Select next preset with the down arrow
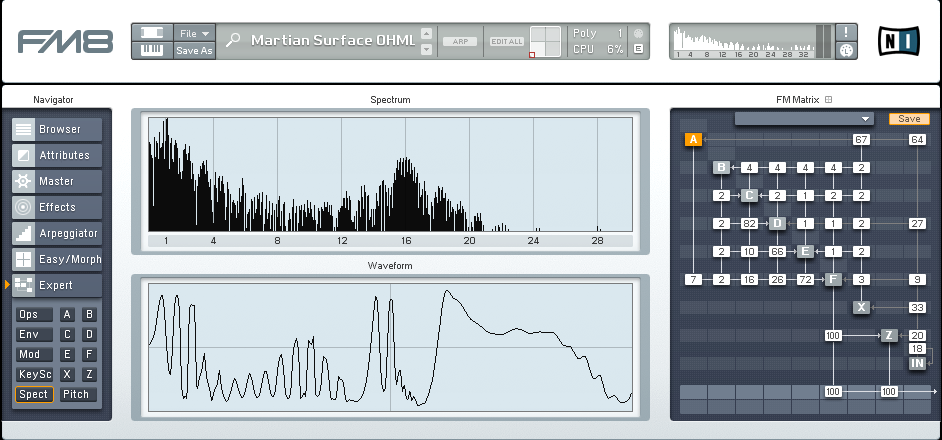942x440 pixels. 427,49
